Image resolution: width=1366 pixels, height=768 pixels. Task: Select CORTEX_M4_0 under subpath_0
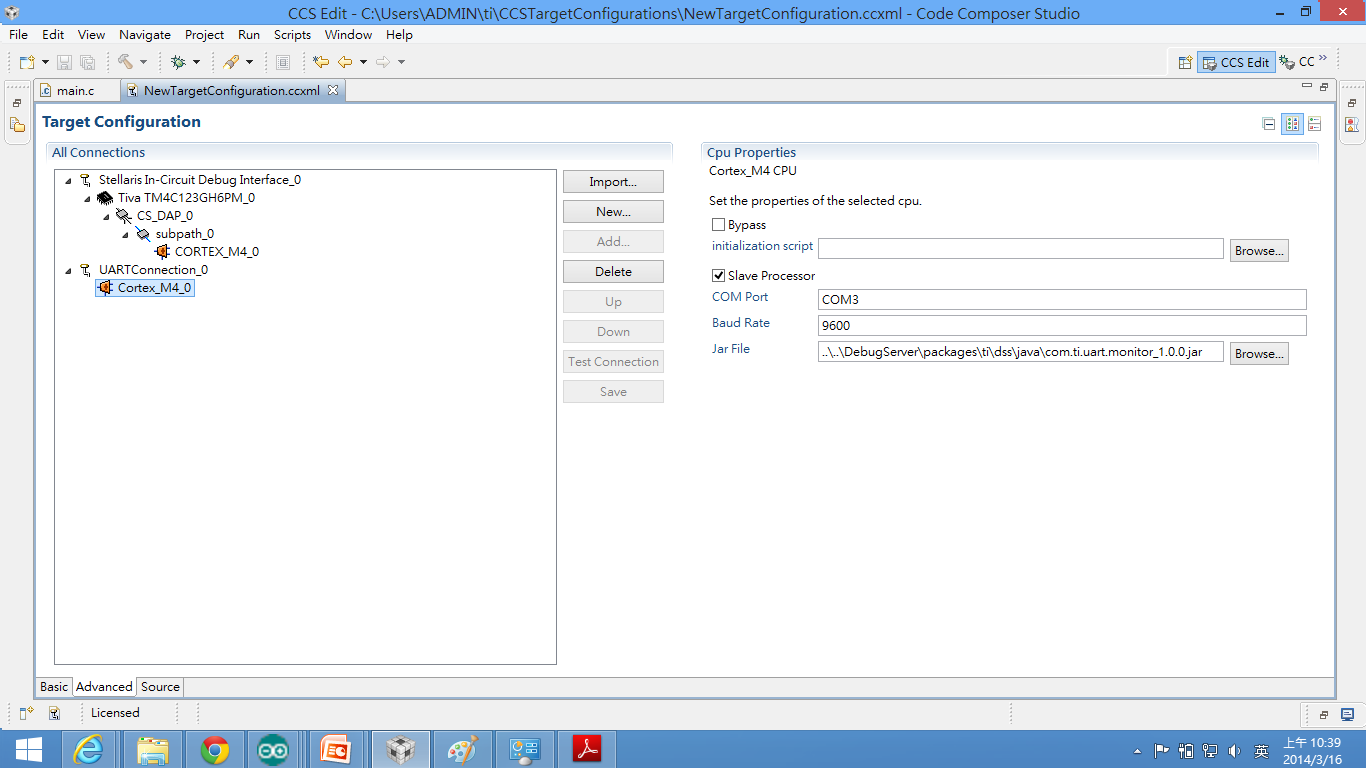tap(216, 252)
